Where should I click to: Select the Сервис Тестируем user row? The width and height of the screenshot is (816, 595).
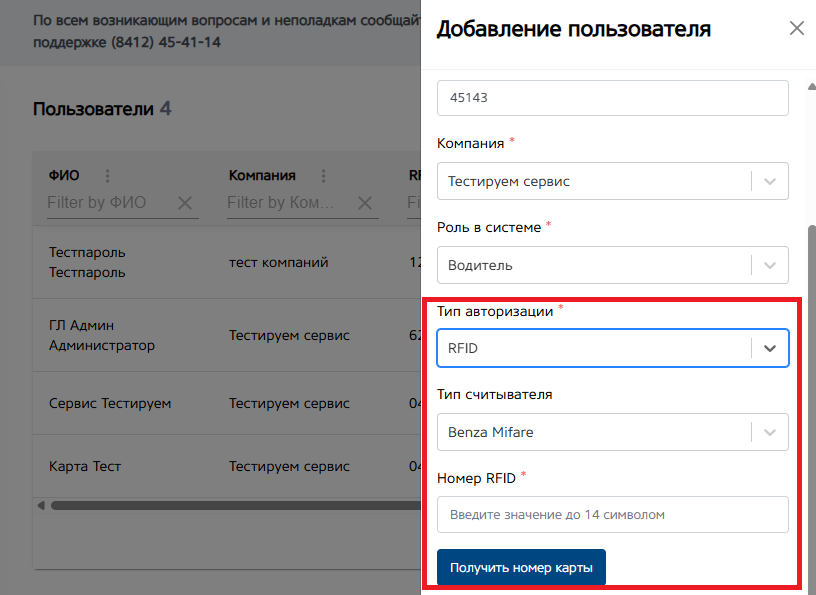pyautogui.click(x=227, y=403)
